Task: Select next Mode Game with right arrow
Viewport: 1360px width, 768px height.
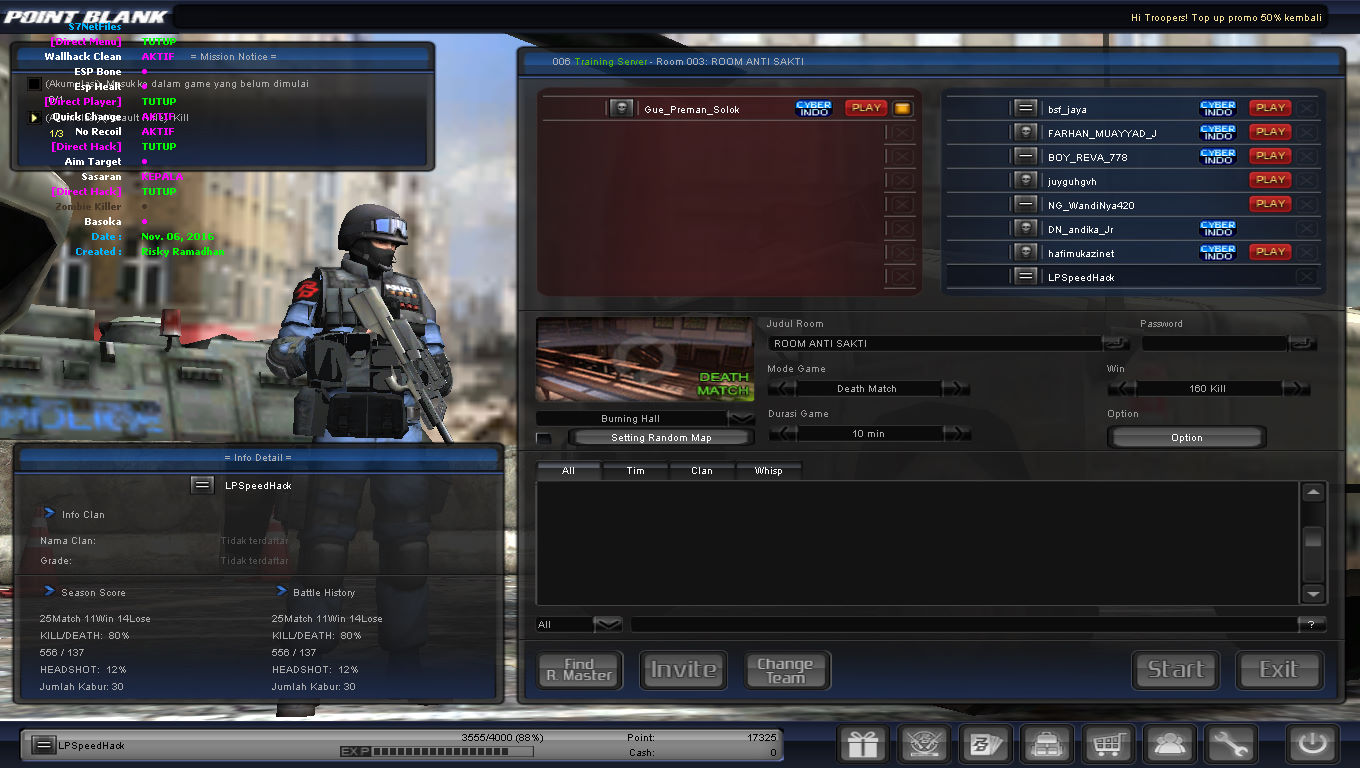Action: tap(955, 388)
